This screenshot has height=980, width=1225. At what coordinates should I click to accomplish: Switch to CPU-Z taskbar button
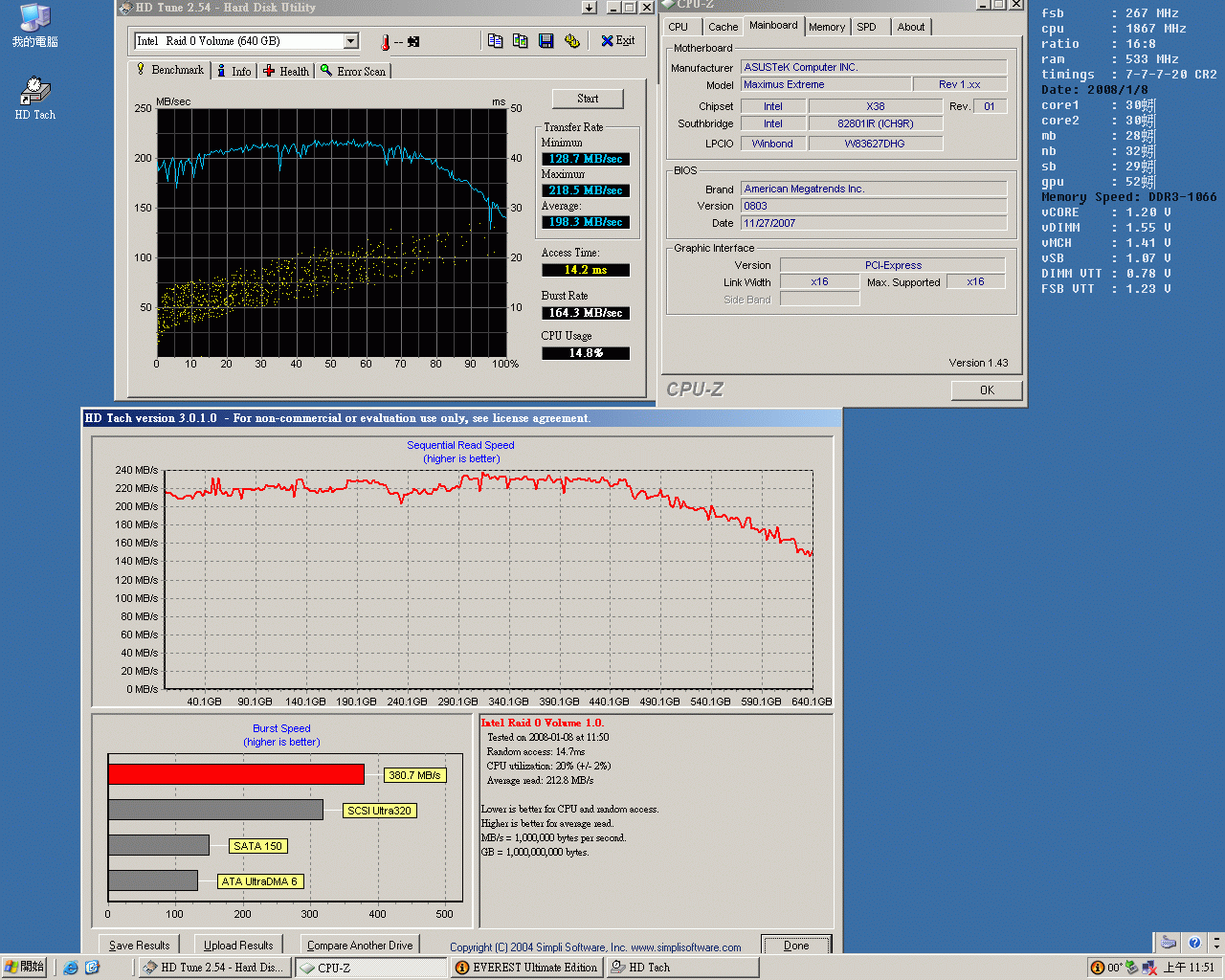pos(371,968)
